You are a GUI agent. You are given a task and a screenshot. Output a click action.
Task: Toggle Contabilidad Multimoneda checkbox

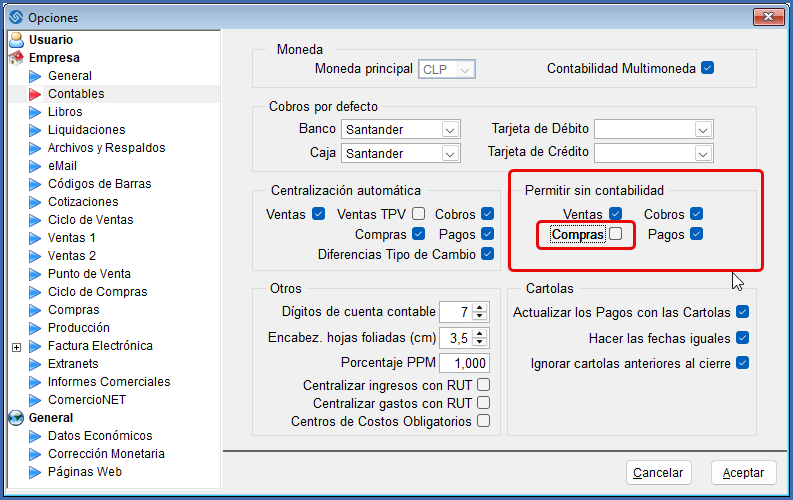[x=708, y=68]
